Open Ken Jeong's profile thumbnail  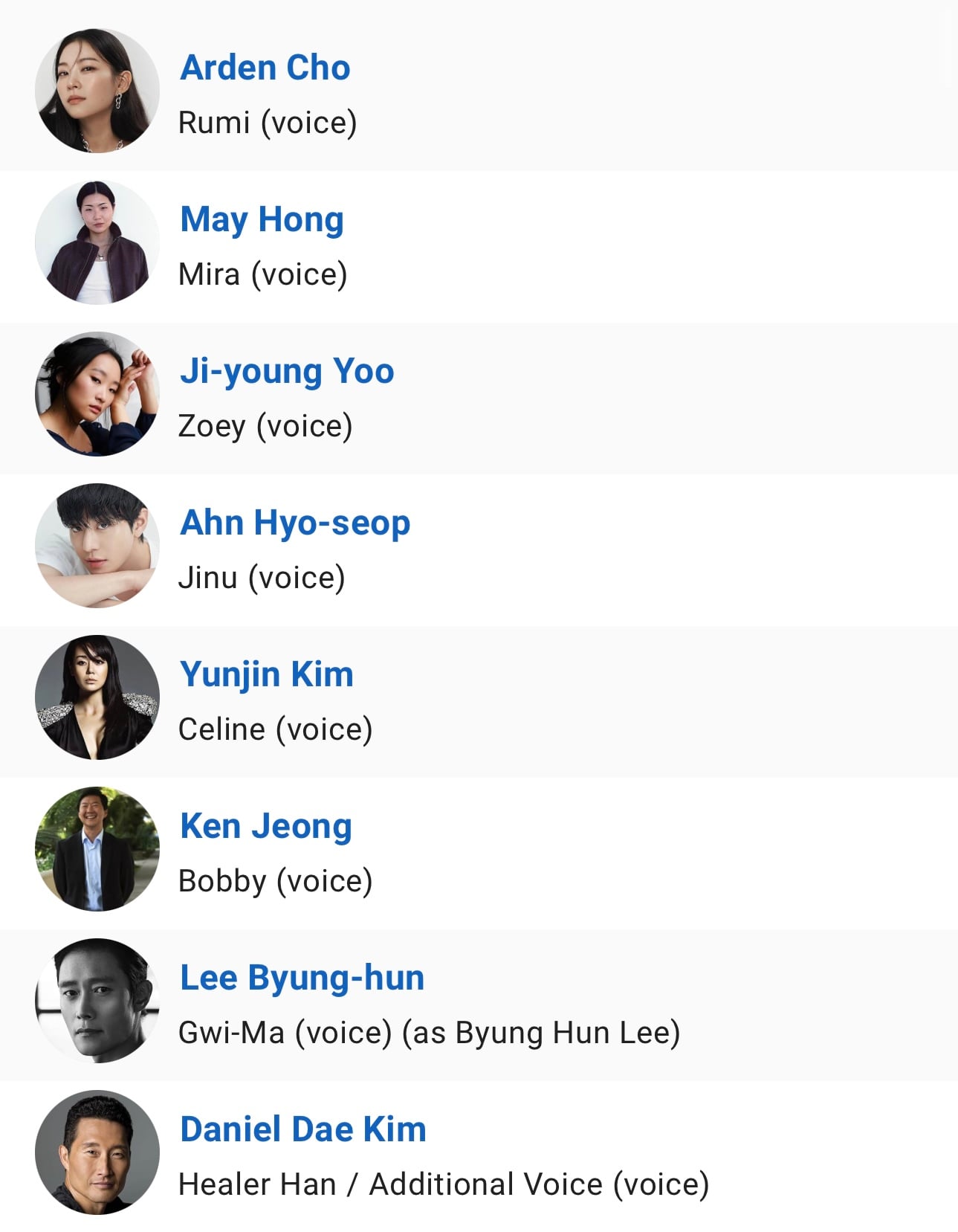[97, 849]
